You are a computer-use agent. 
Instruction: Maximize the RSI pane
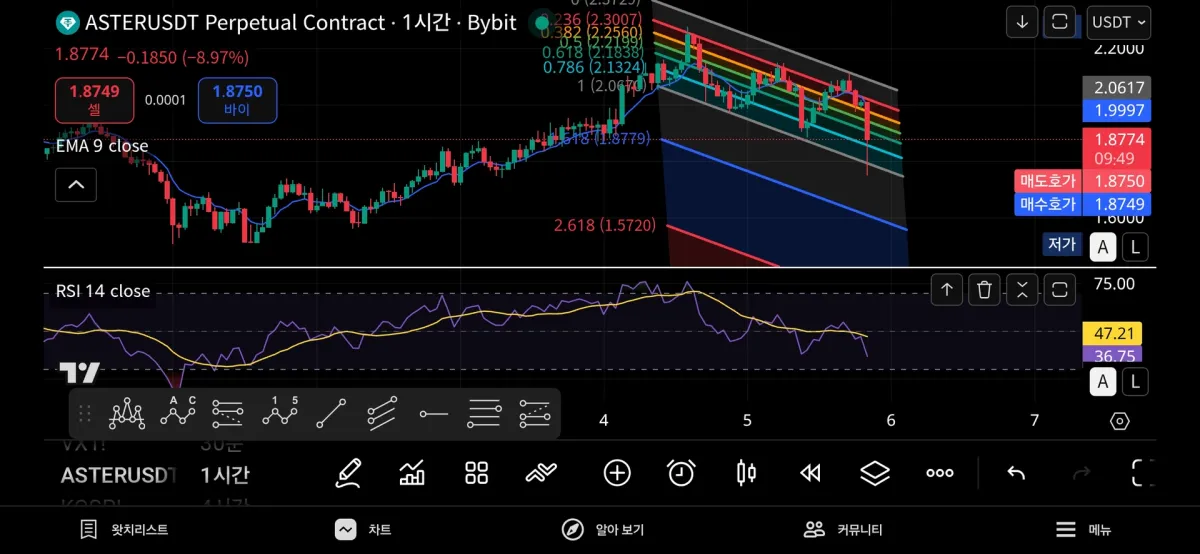[1060, 290]
